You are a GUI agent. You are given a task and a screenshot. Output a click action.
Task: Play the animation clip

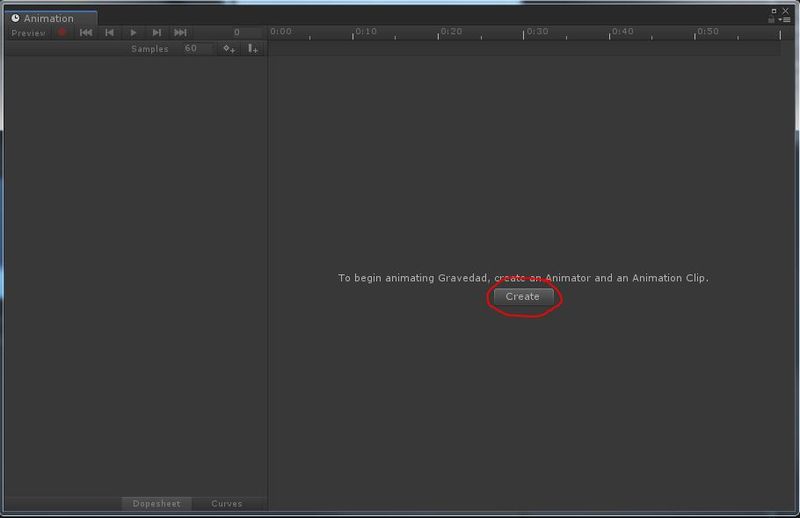(133, 33)
